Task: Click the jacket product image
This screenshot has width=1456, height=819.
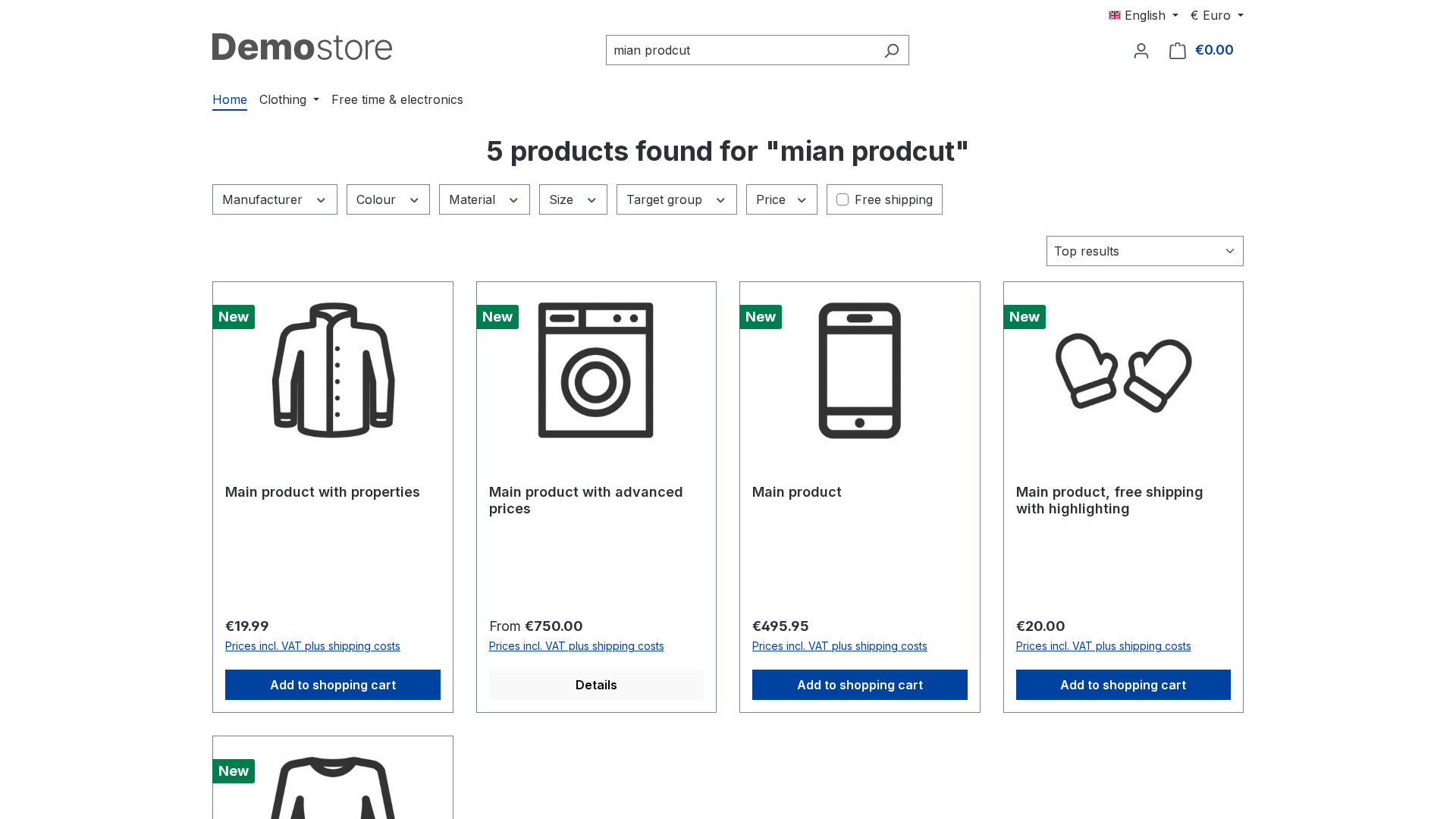Action: point(333,370)
